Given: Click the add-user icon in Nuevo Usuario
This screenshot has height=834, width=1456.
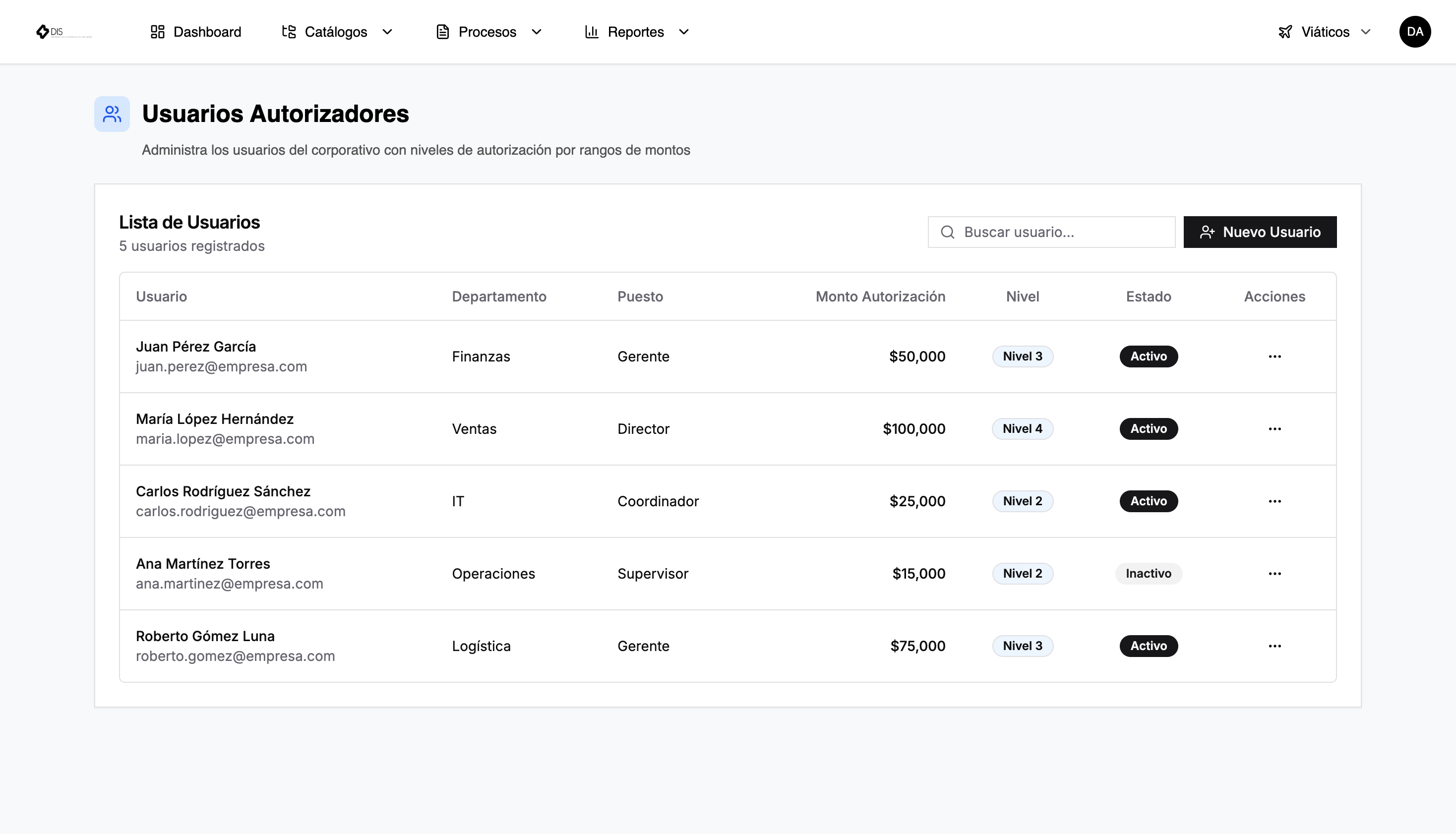Looking at the screenshot, I should coord(1207,232).
